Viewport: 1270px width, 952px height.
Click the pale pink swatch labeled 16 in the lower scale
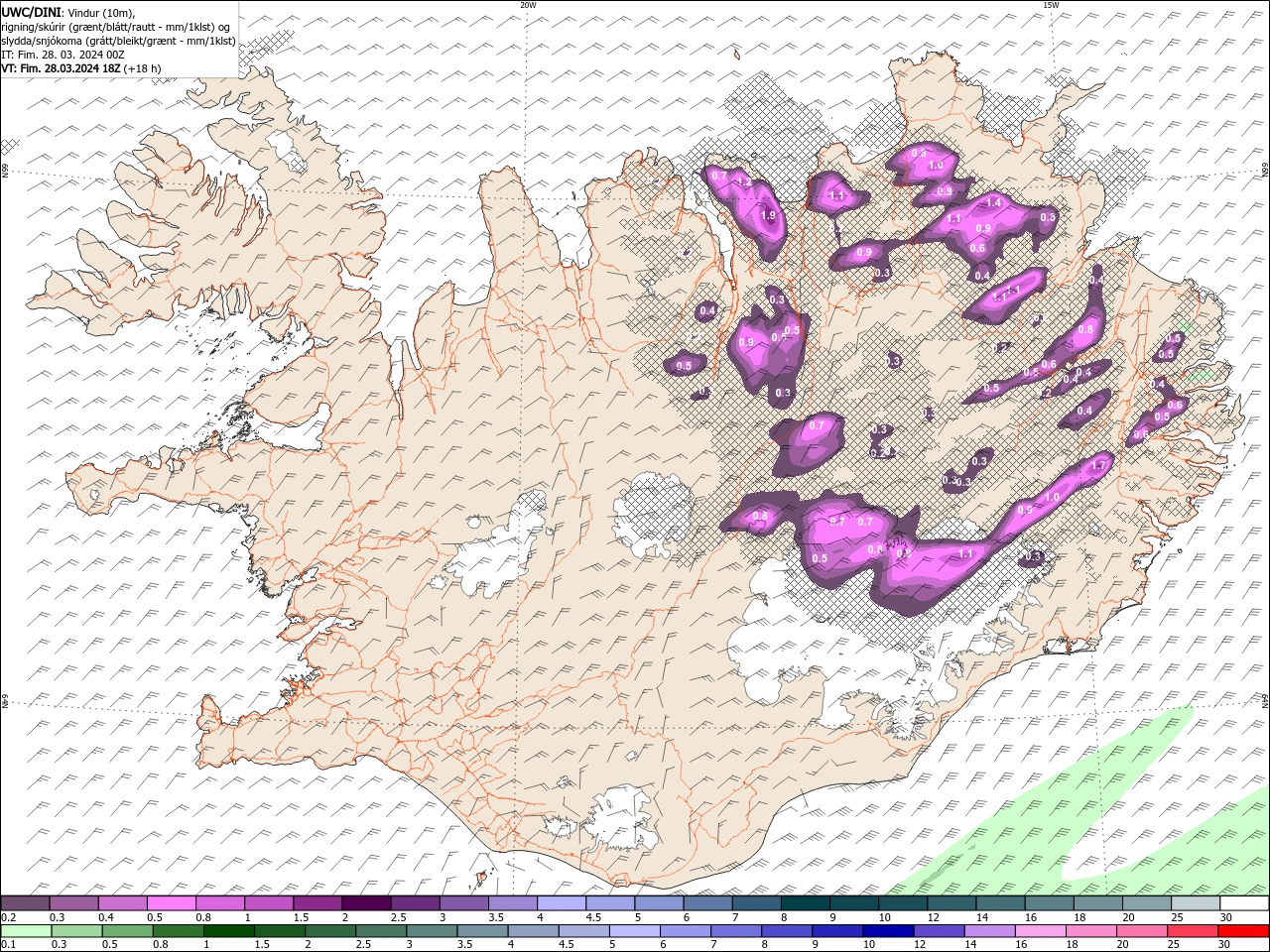[x=1040, y=931]
